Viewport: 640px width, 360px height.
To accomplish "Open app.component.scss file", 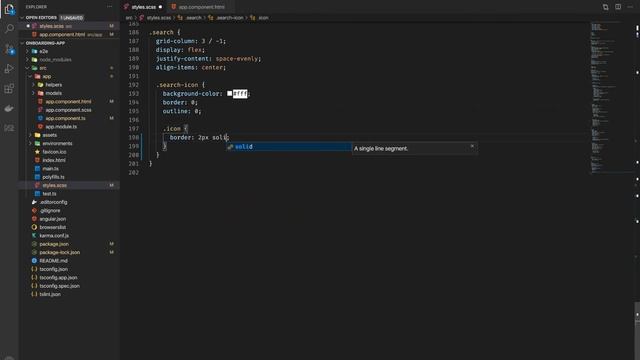I will coord(69,110).
